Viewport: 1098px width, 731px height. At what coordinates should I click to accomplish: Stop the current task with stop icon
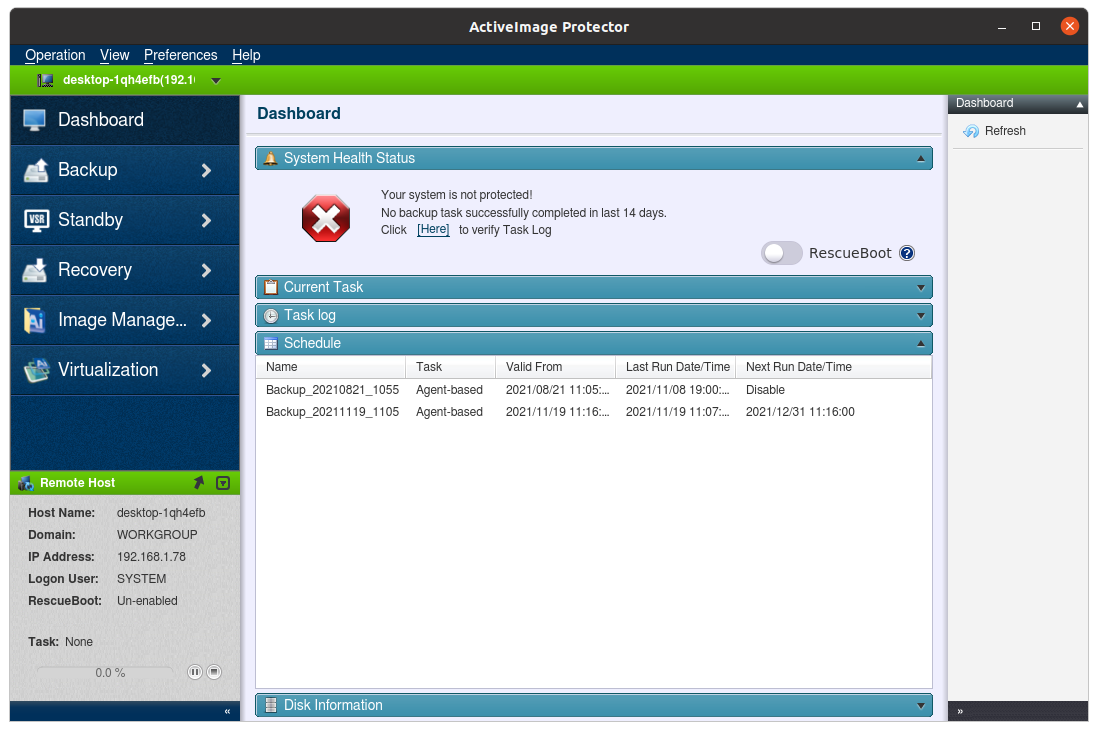(214, 672)
